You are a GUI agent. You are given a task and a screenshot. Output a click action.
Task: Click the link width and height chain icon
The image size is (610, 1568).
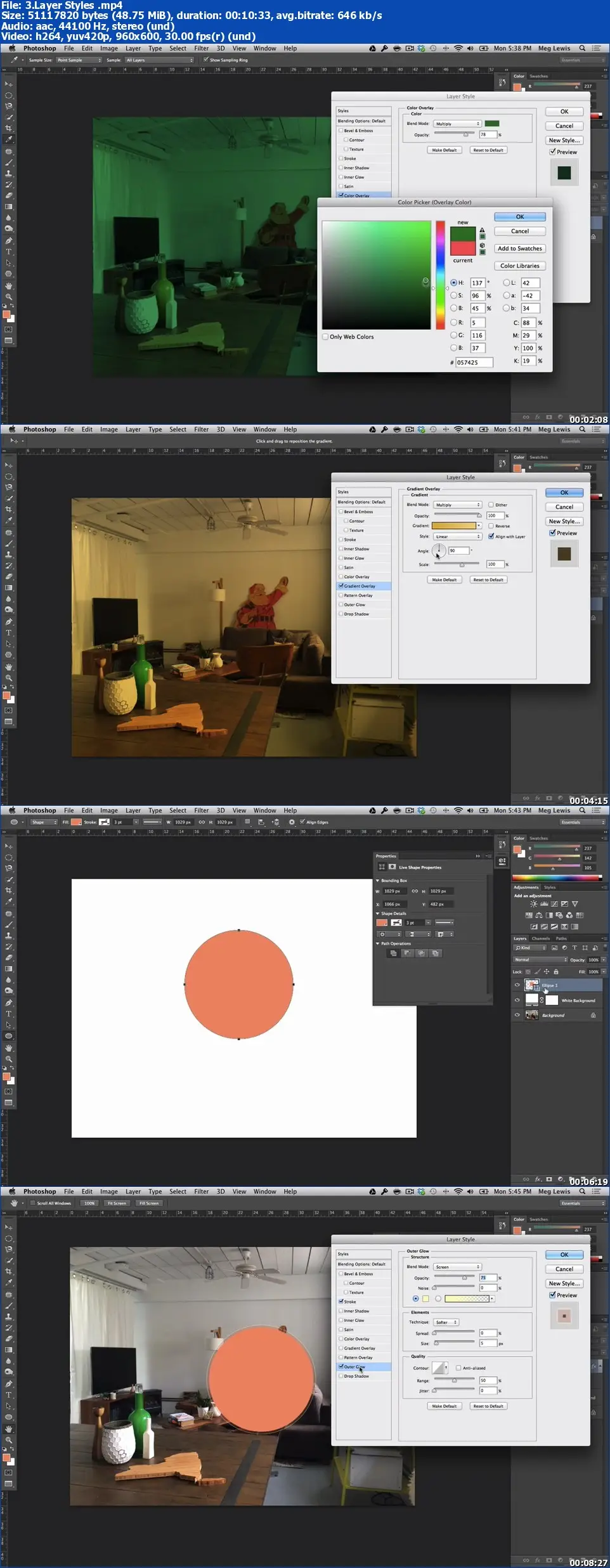(x=415, y=891)
